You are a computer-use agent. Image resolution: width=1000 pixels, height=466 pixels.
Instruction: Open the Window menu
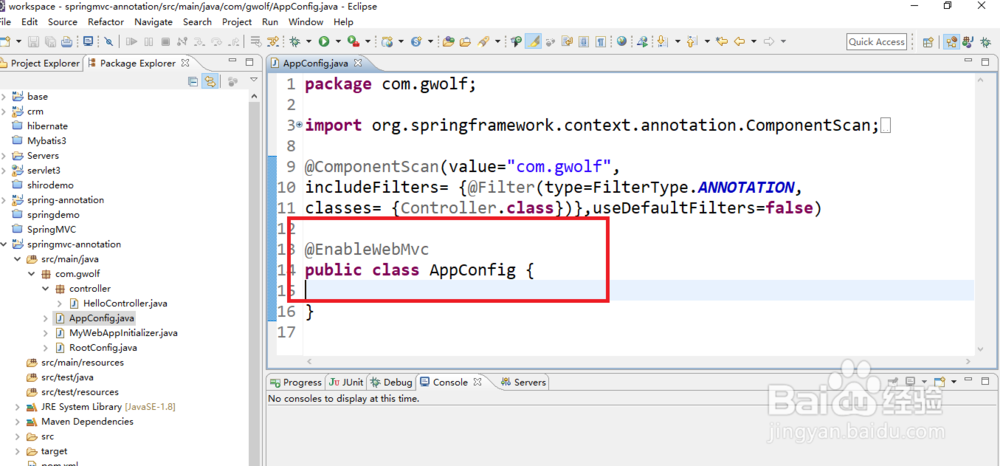305,22
